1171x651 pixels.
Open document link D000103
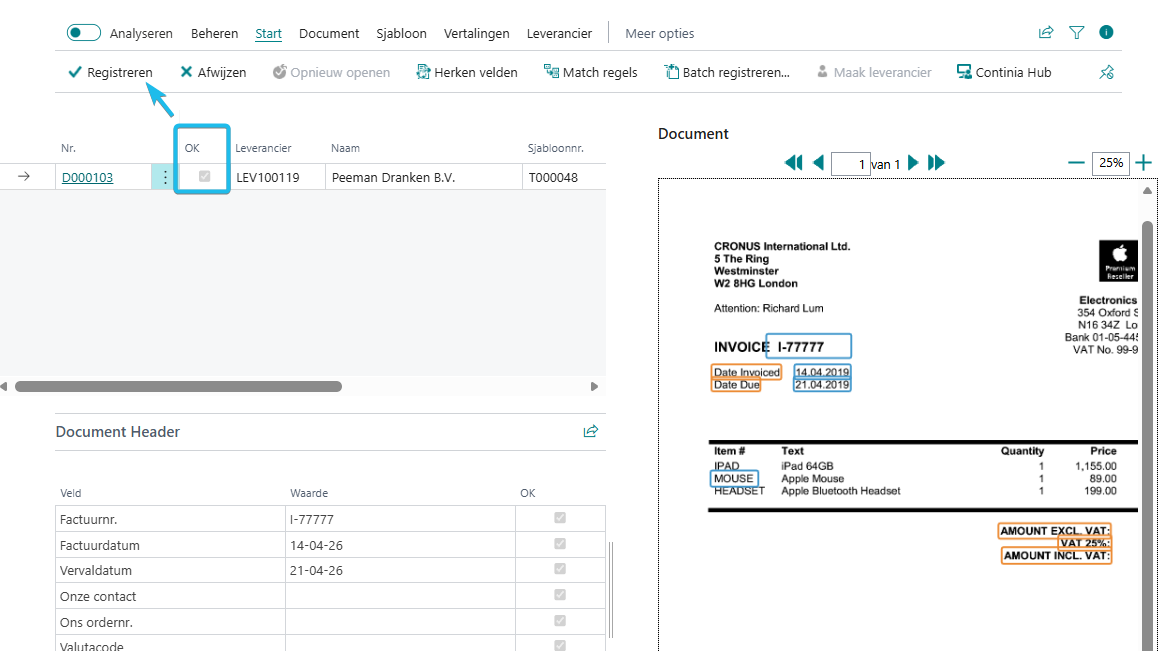87,178
